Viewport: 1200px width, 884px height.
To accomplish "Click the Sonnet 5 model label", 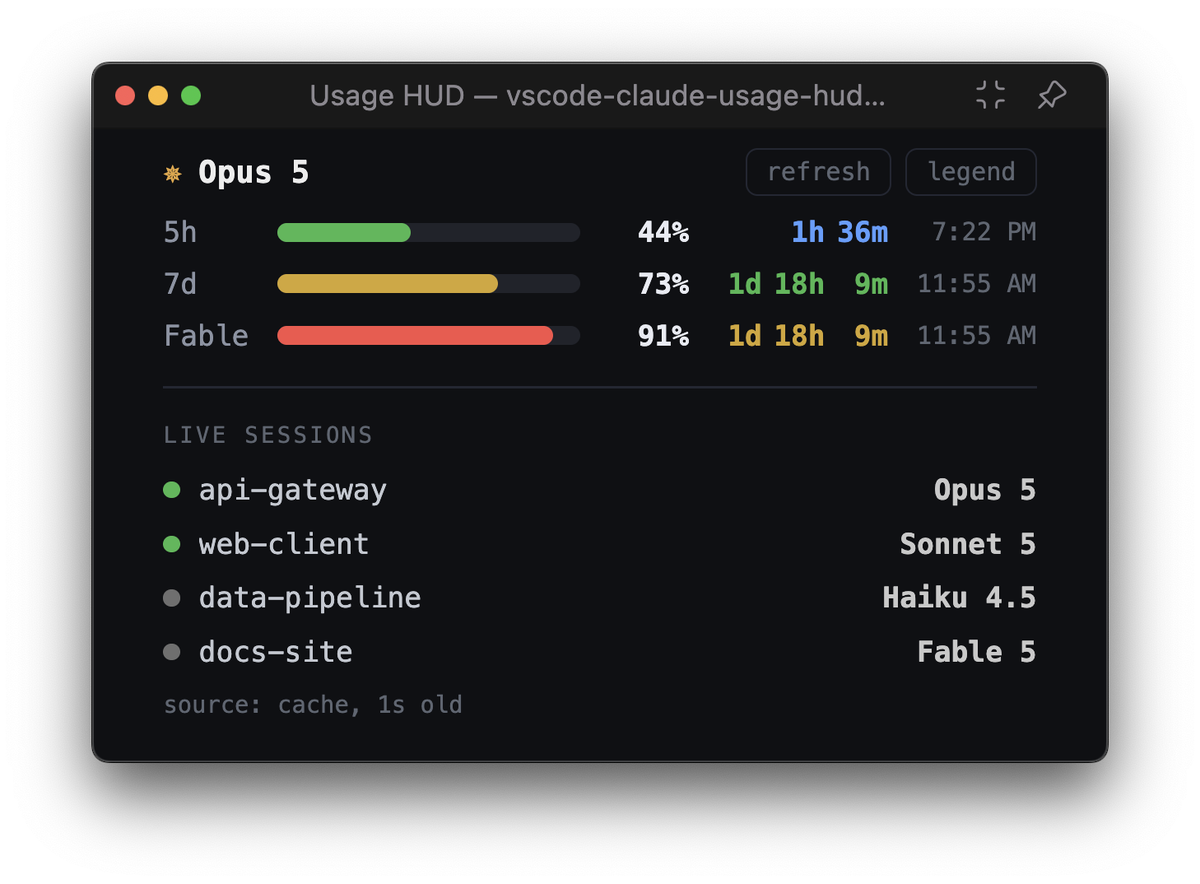I will pyautogui.click(x=968, y=544).
